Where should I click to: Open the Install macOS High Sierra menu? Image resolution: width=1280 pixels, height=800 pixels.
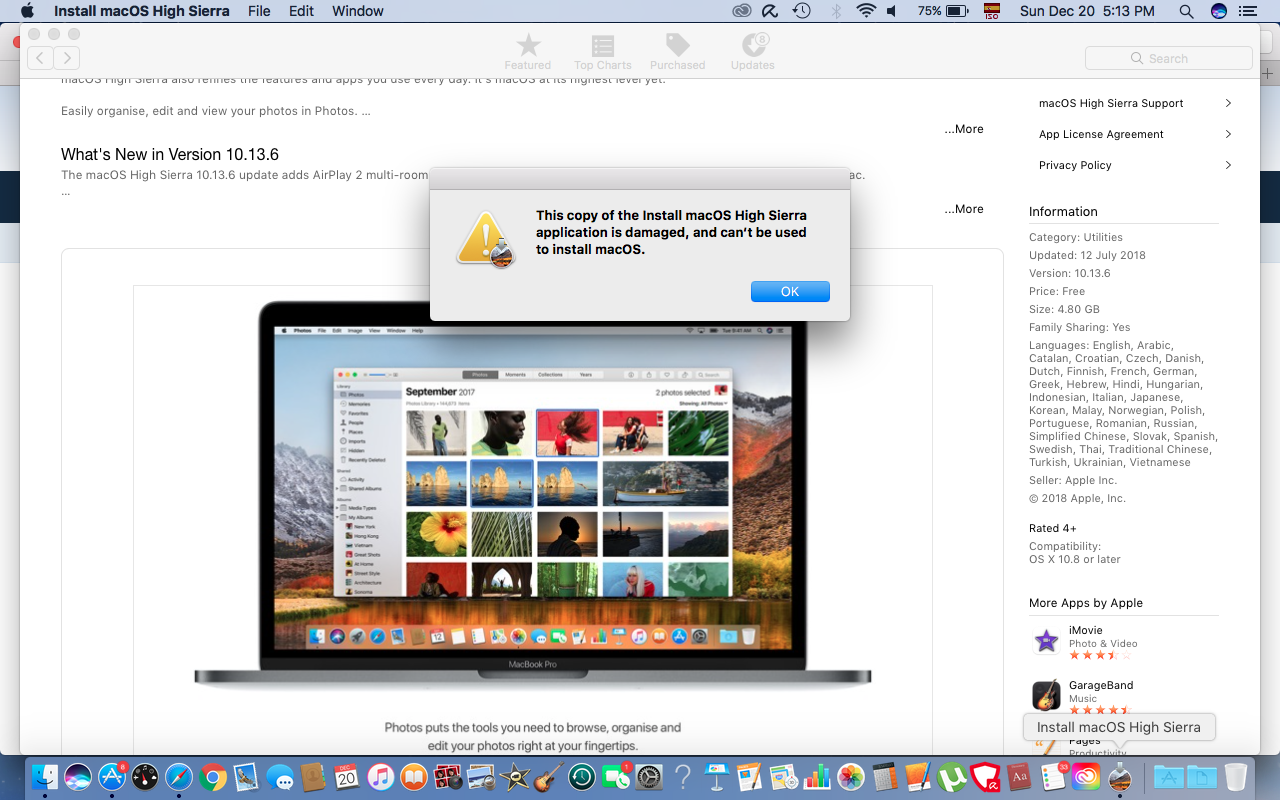tap(141, 11)
